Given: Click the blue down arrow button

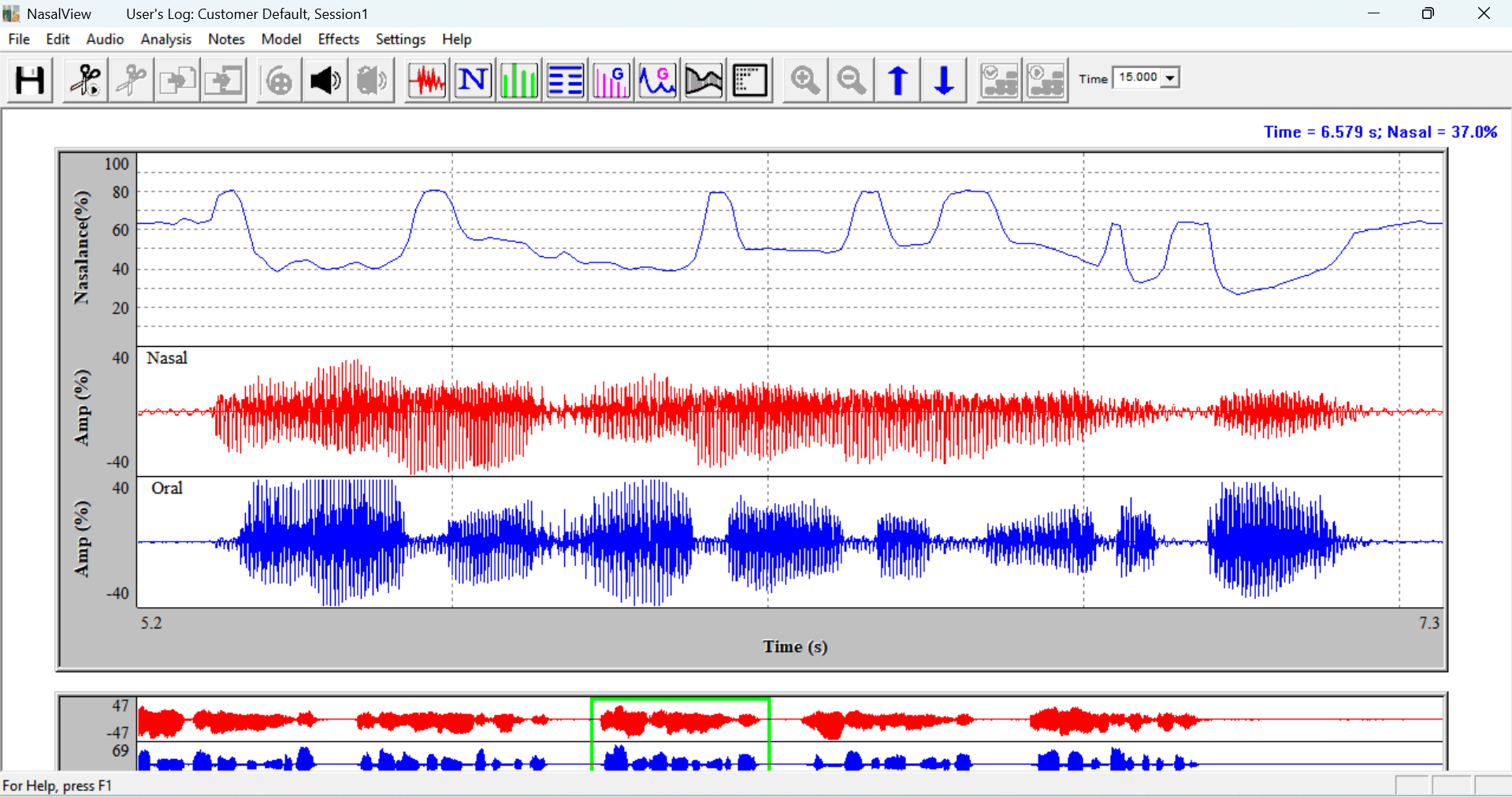Looking at the screenshot, I should (x=944, y=80).
